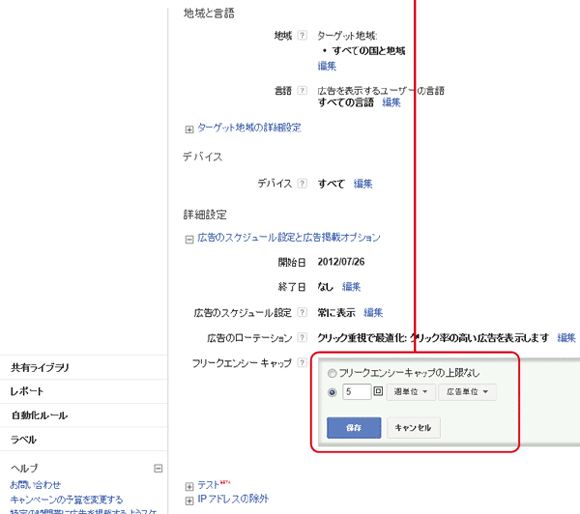The height and width of the screenshot is (514, 580).
Task: Select the numeric cap radio button
Action: pyautogui.click(x=332, y=392)
